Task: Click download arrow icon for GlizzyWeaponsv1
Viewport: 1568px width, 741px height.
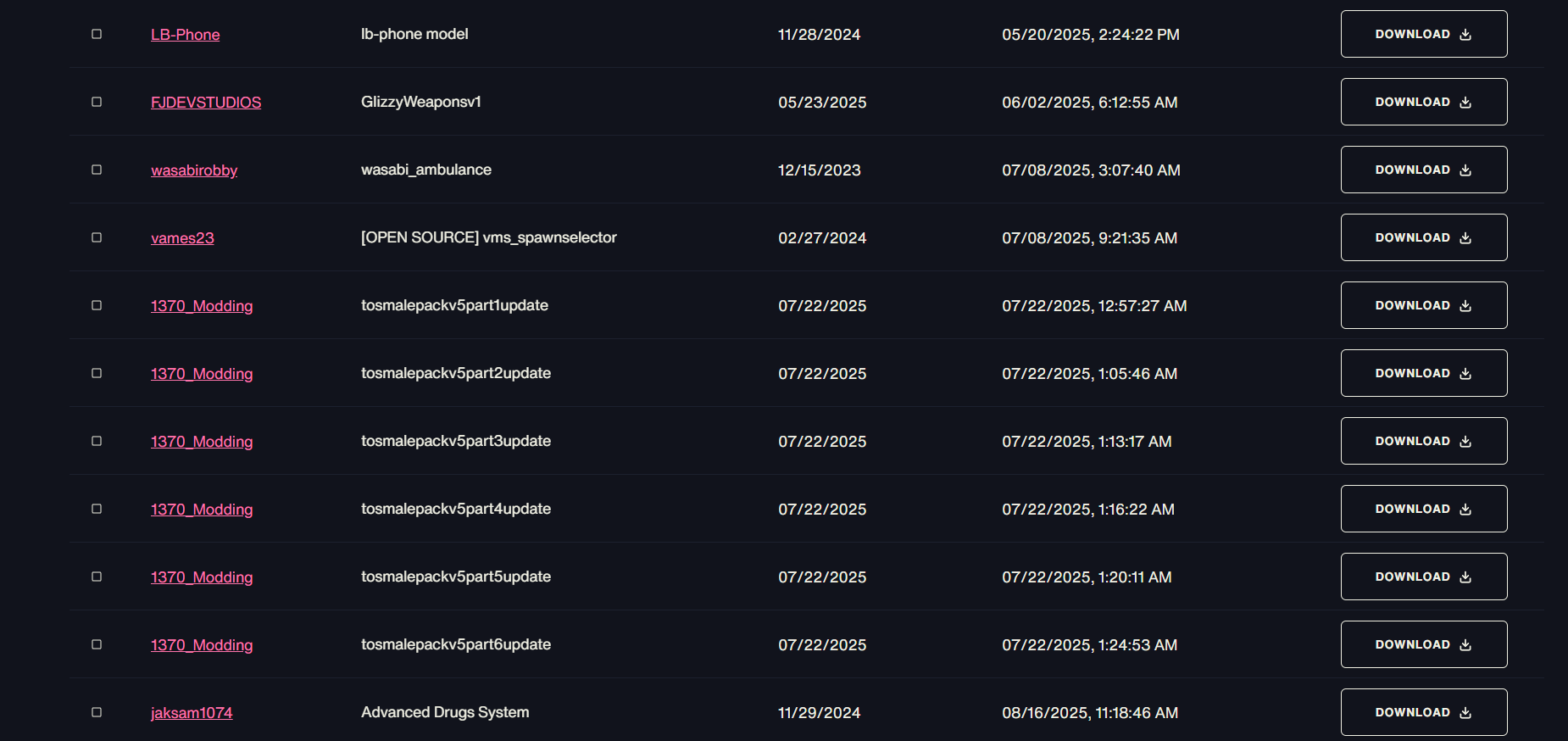Action: point(1465,103)
